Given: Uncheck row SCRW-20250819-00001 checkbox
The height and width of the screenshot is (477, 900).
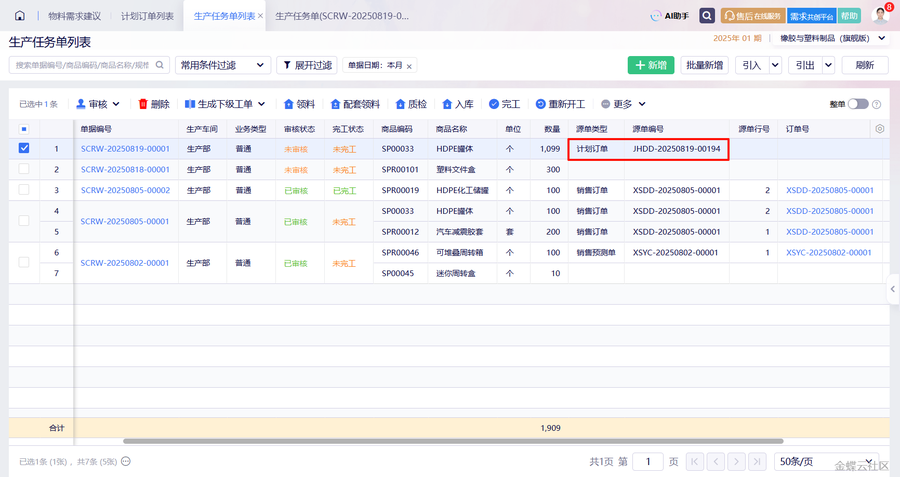Looking at the screenshot, I should 24,148.
